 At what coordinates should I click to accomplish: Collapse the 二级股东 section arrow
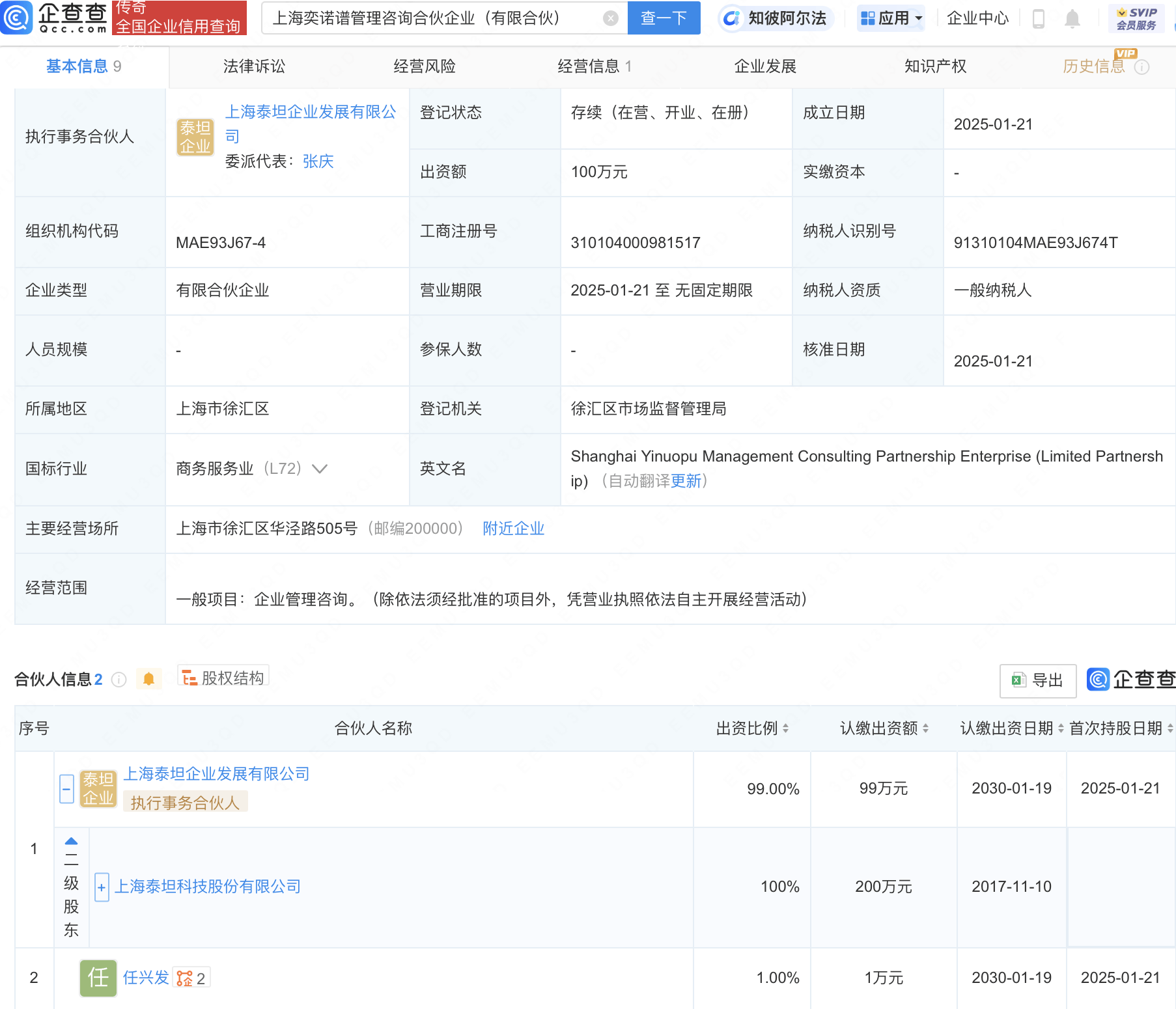tap(72, 841)
